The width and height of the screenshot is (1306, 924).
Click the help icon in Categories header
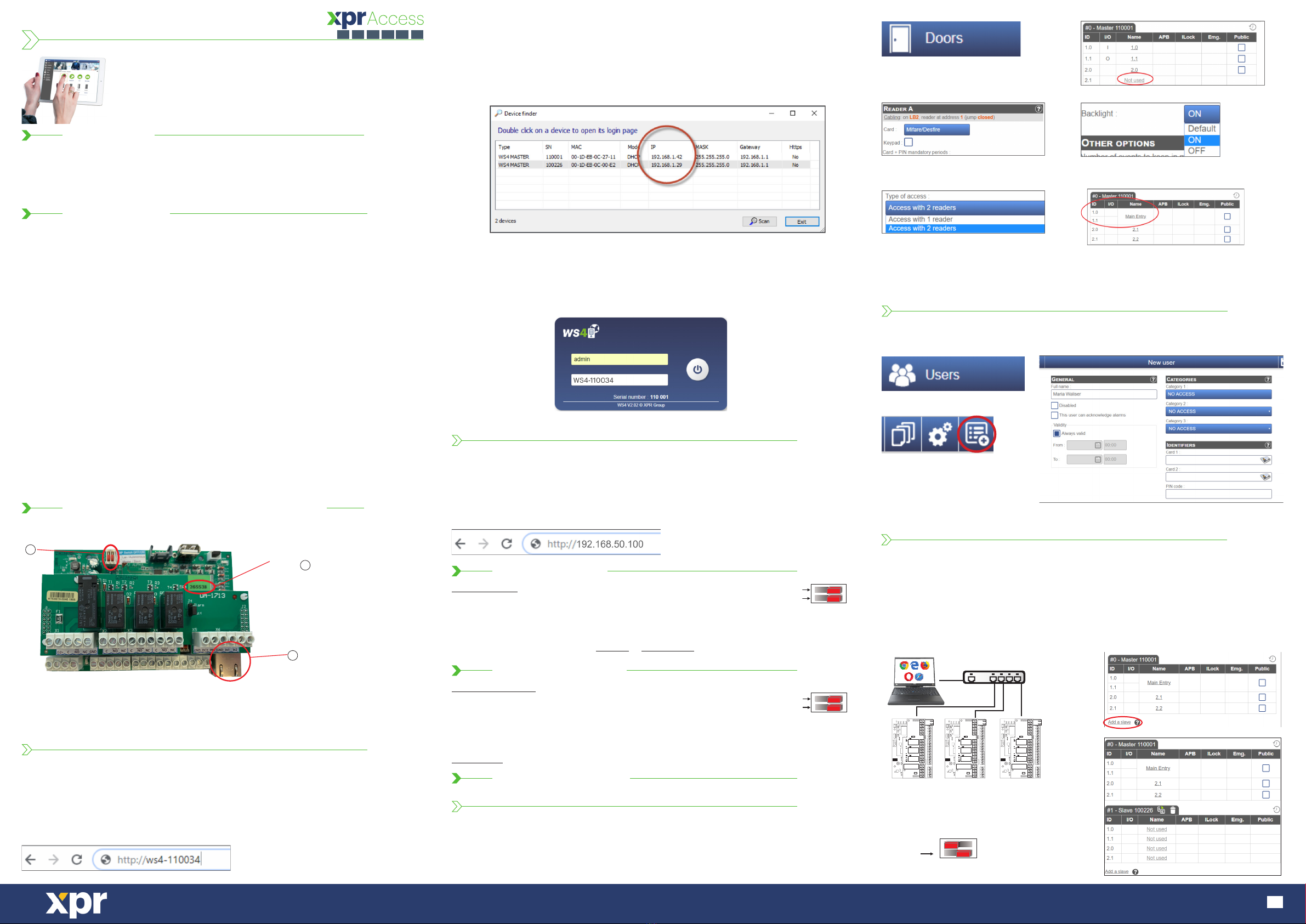(x=1267, y=379)
